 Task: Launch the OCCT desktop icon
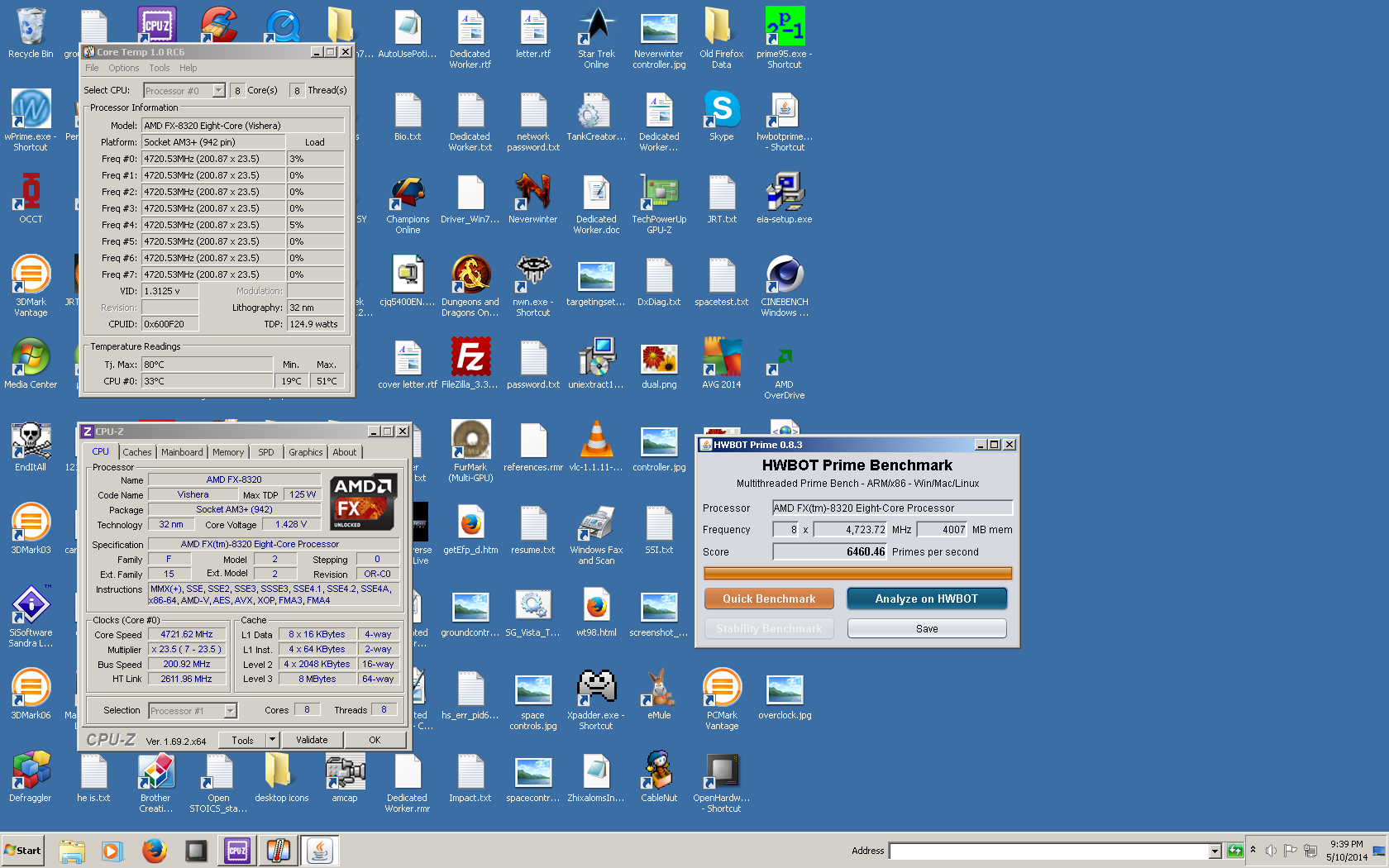(31, 198)
